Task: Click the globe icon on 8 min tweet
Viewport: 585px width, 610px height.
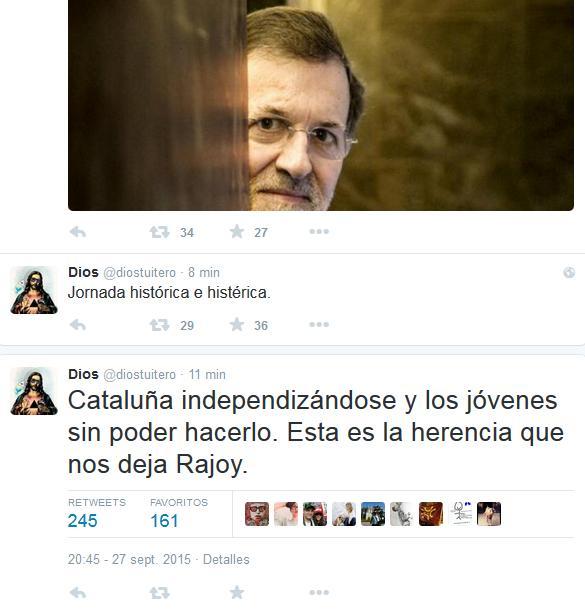Action: point(569,272)
